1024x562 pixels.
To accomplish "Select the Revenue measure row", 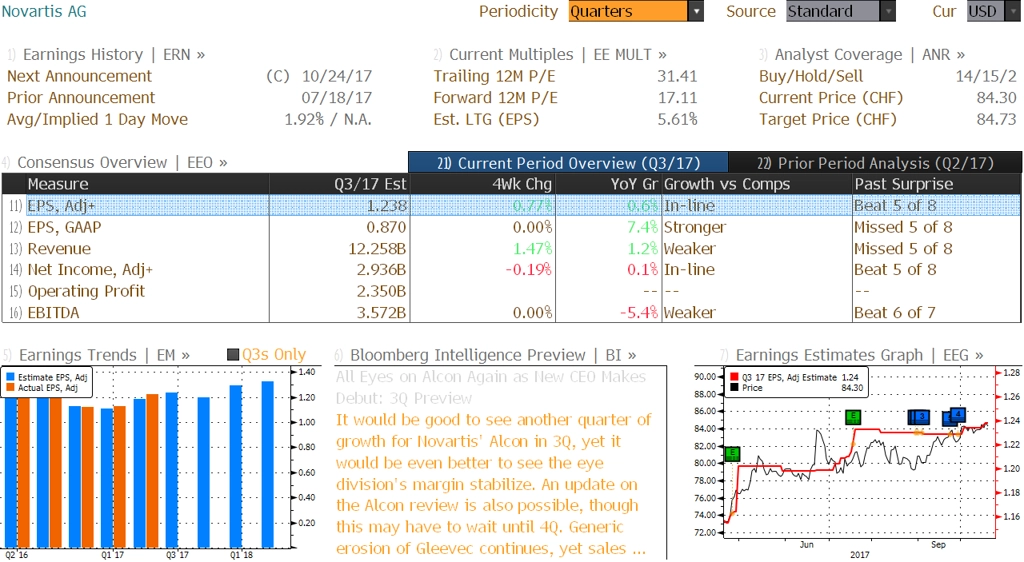I will click(511, 249).
